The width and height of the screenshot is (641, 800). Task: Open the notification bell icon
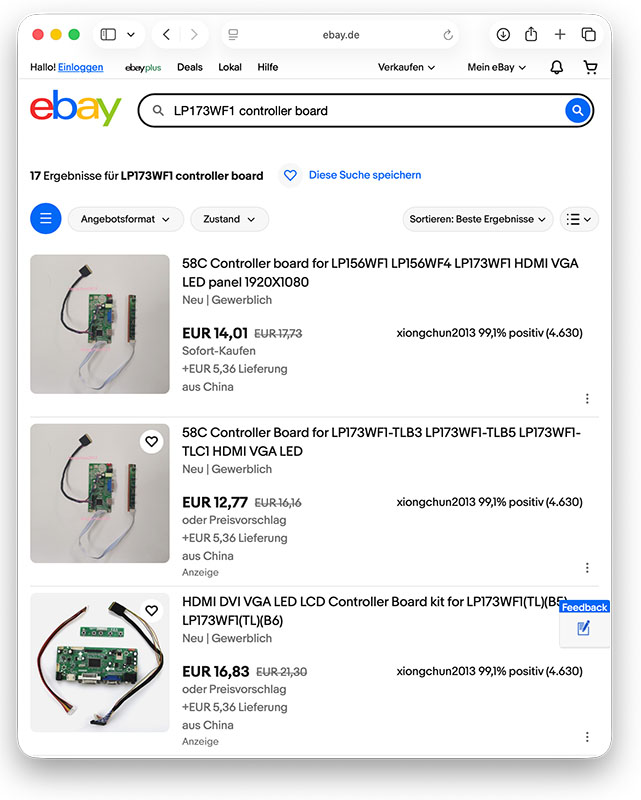click(557, 67)
